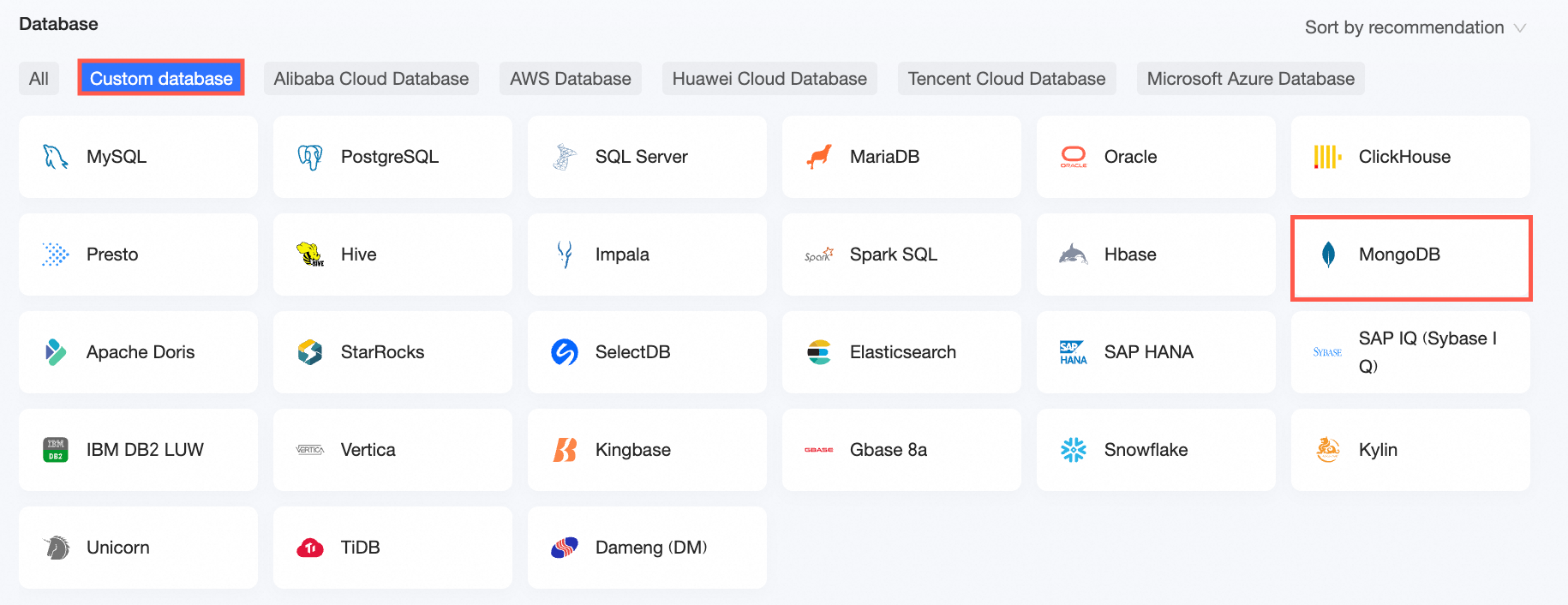Click the chevron beside Sort by recommendation
Viewport: 1568px width, 605px height.
1520,28
